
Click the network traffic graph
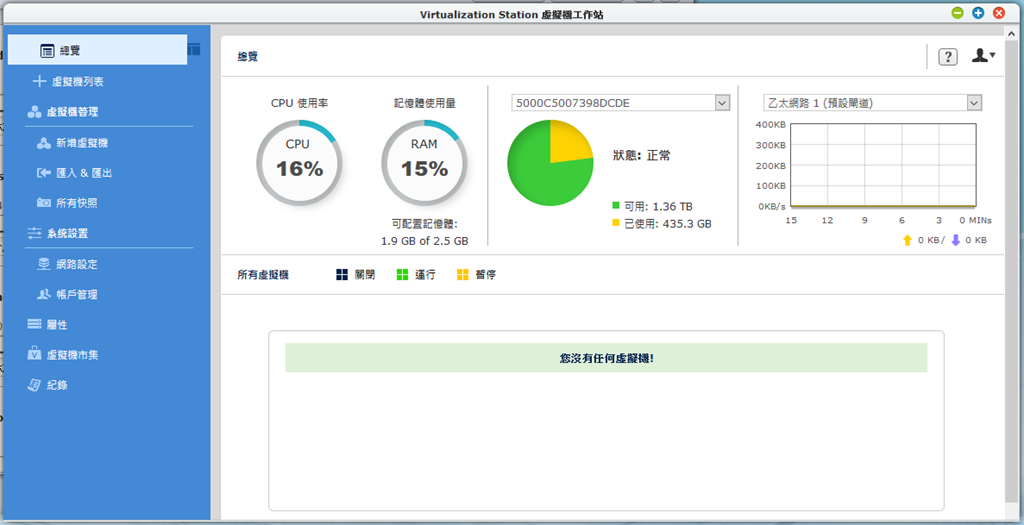[x=884, y=165]
